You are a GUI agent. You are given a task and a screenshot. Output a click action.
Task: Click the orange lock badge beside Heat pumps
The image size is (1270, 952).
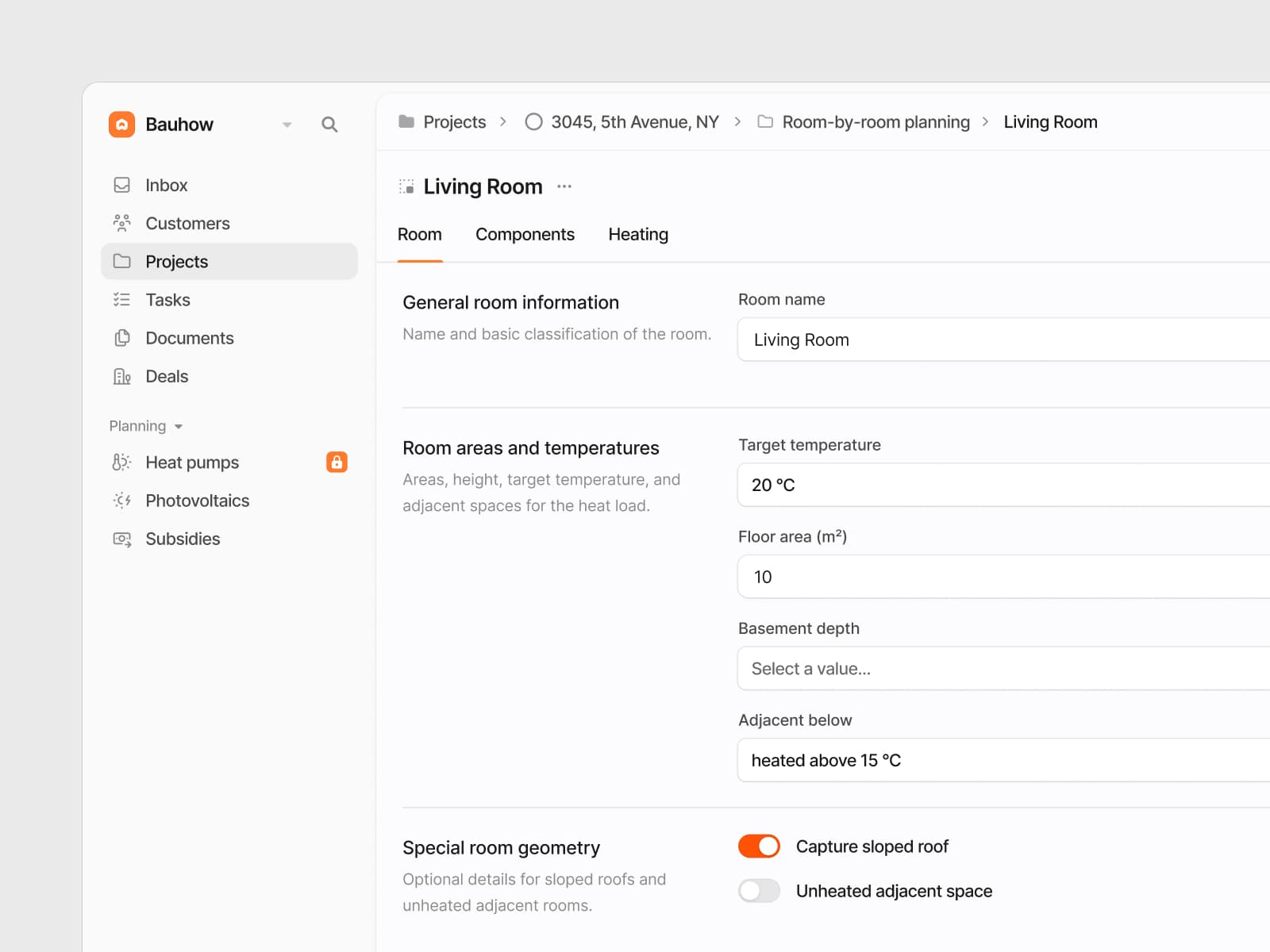pyautogui.click(x=337, y=462)
